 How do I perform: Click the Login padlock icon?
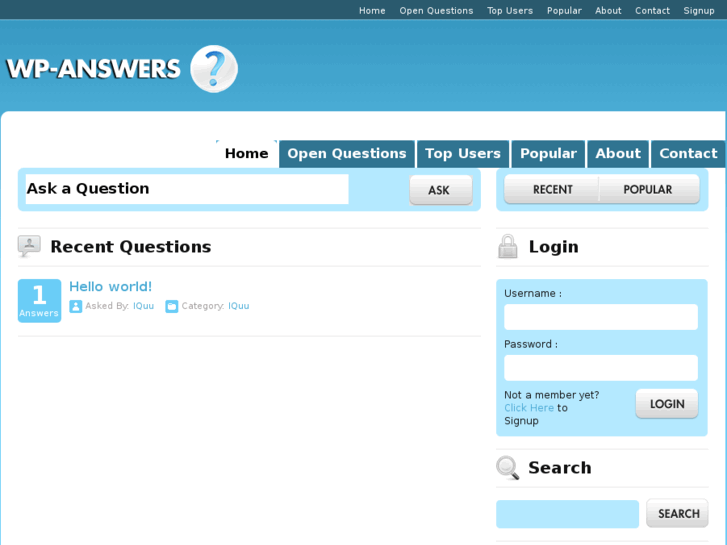pos(508,246)
